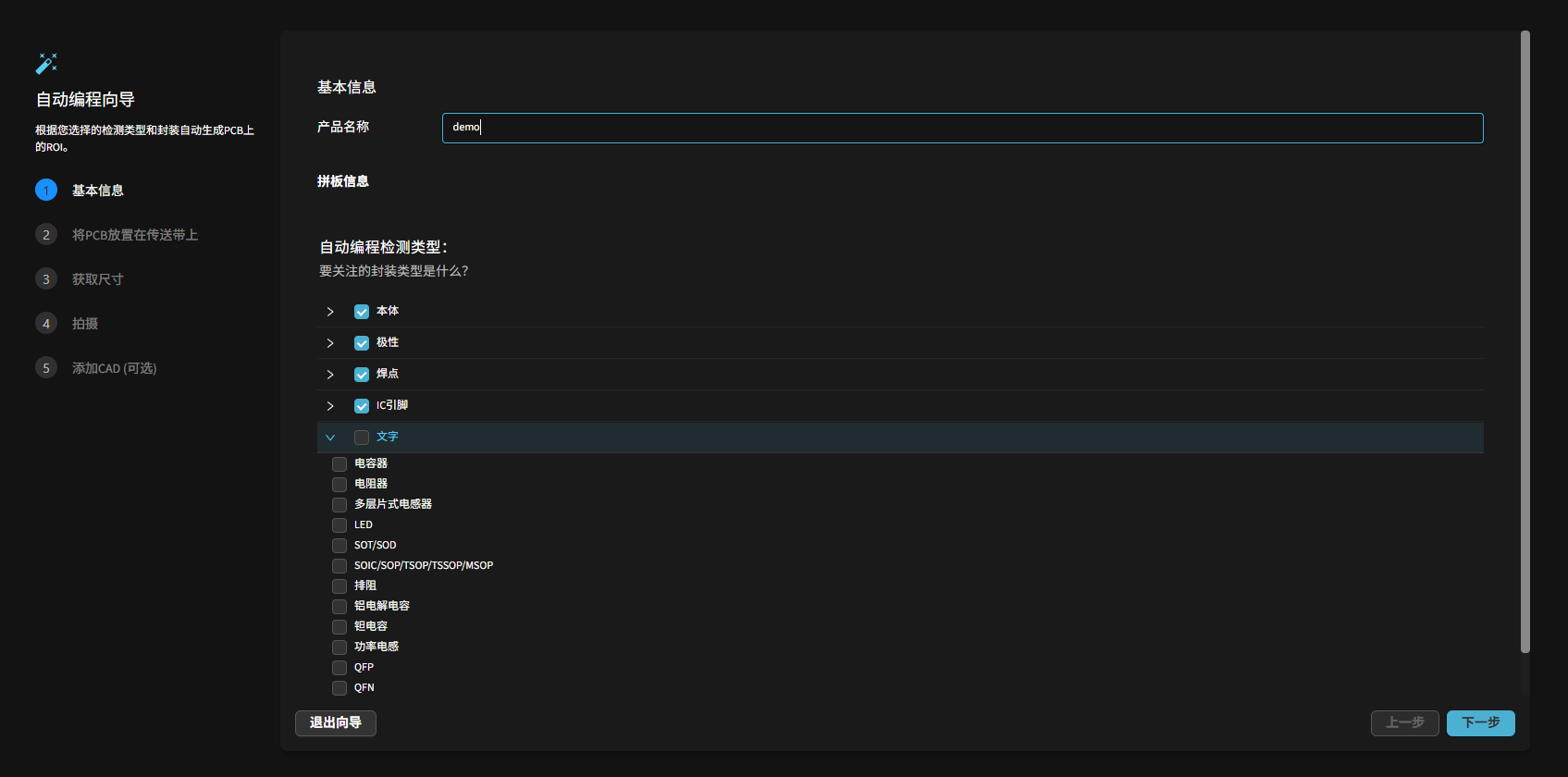Collapse the 文字 category chevron

coord(330,438)
